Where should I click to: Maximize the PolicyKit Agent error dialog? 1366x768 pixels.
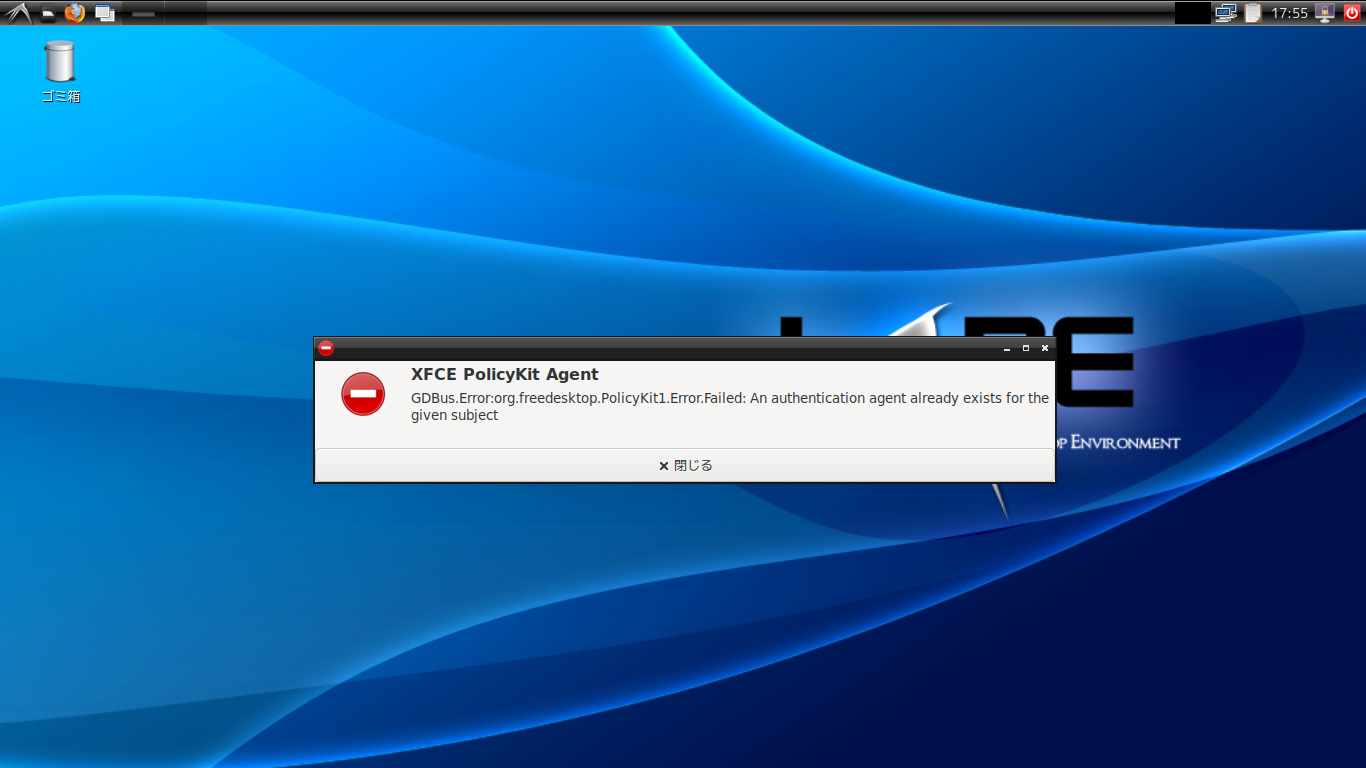click(x=1026, y=348)
